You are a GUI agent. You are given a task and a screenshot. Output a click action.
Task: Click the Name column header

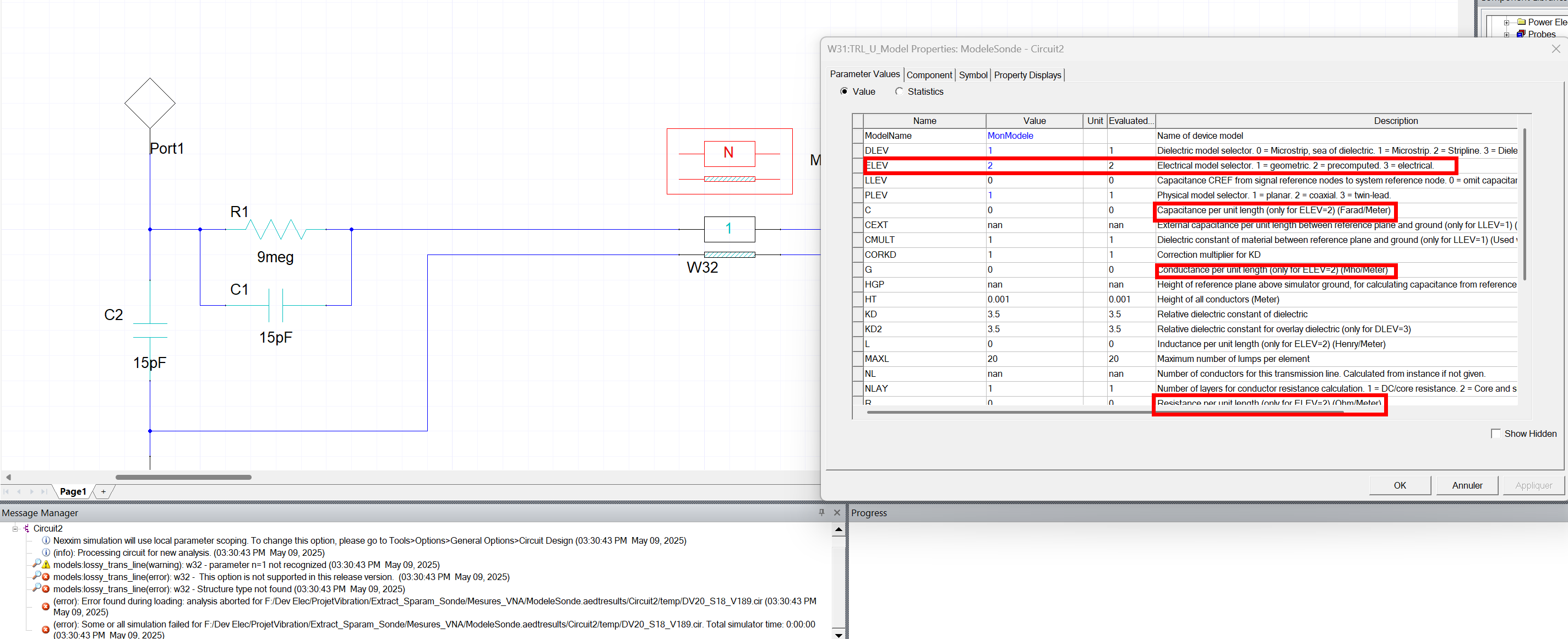pos(924,121)
